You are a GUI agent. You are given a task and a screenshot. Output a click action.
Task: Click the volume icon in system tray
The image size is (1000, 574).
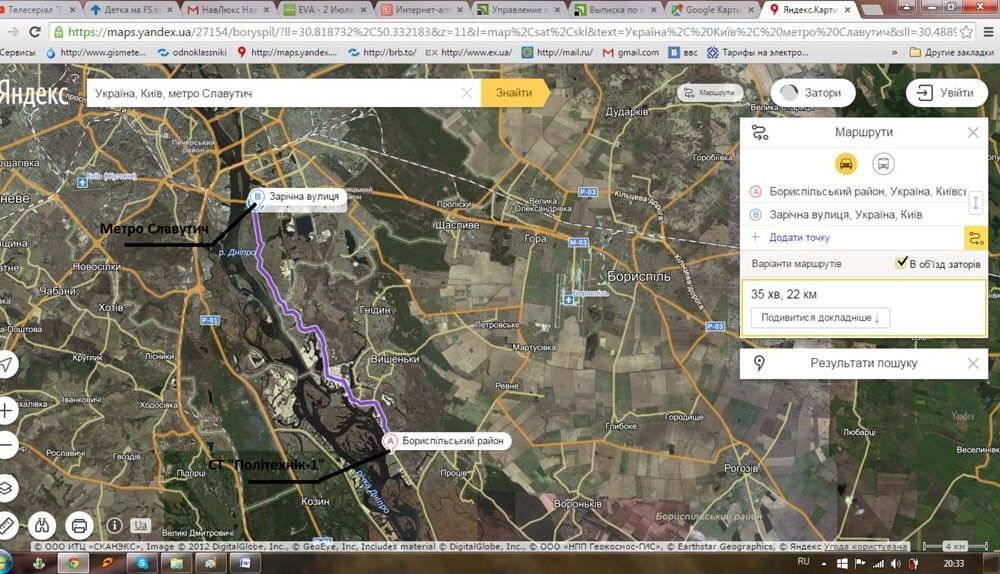point(895,563)
